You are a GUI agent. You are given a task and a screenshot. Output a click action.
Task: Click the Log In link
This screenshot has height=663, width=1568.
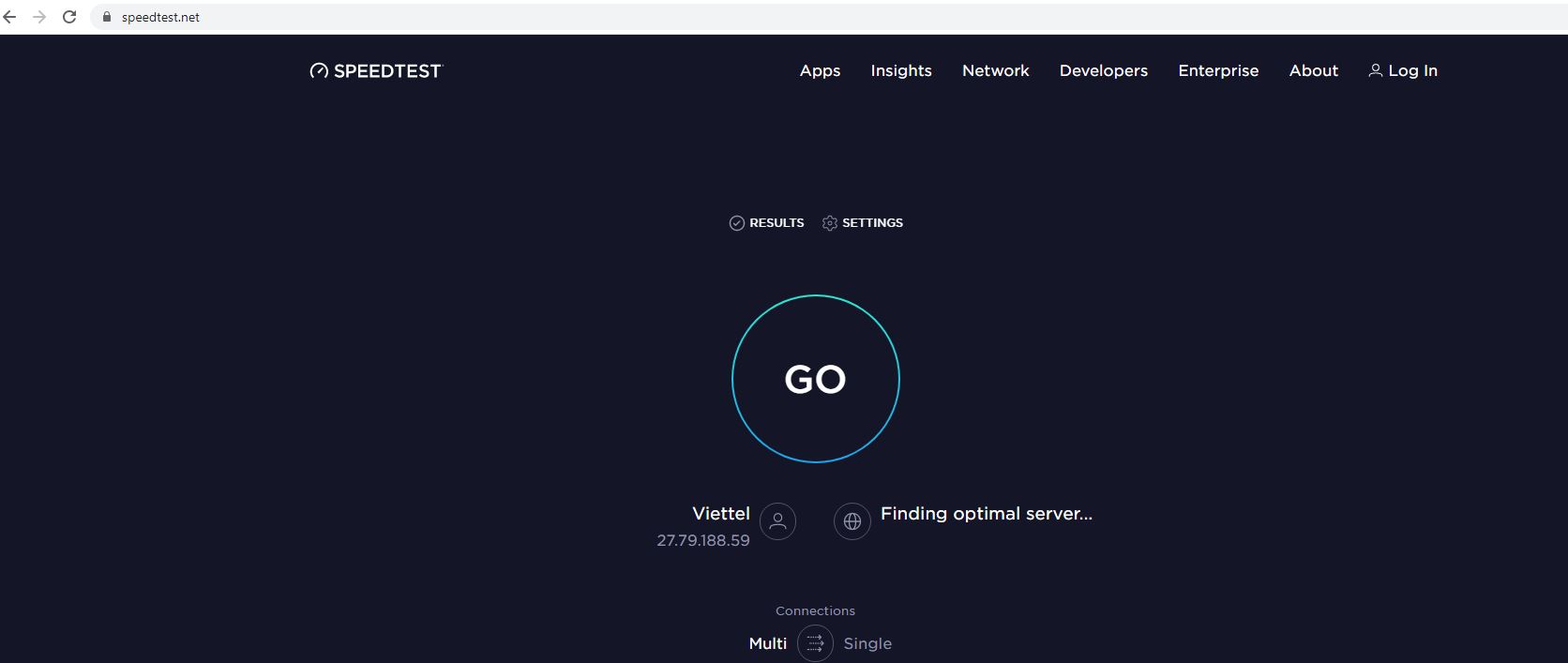point(1403,70)
